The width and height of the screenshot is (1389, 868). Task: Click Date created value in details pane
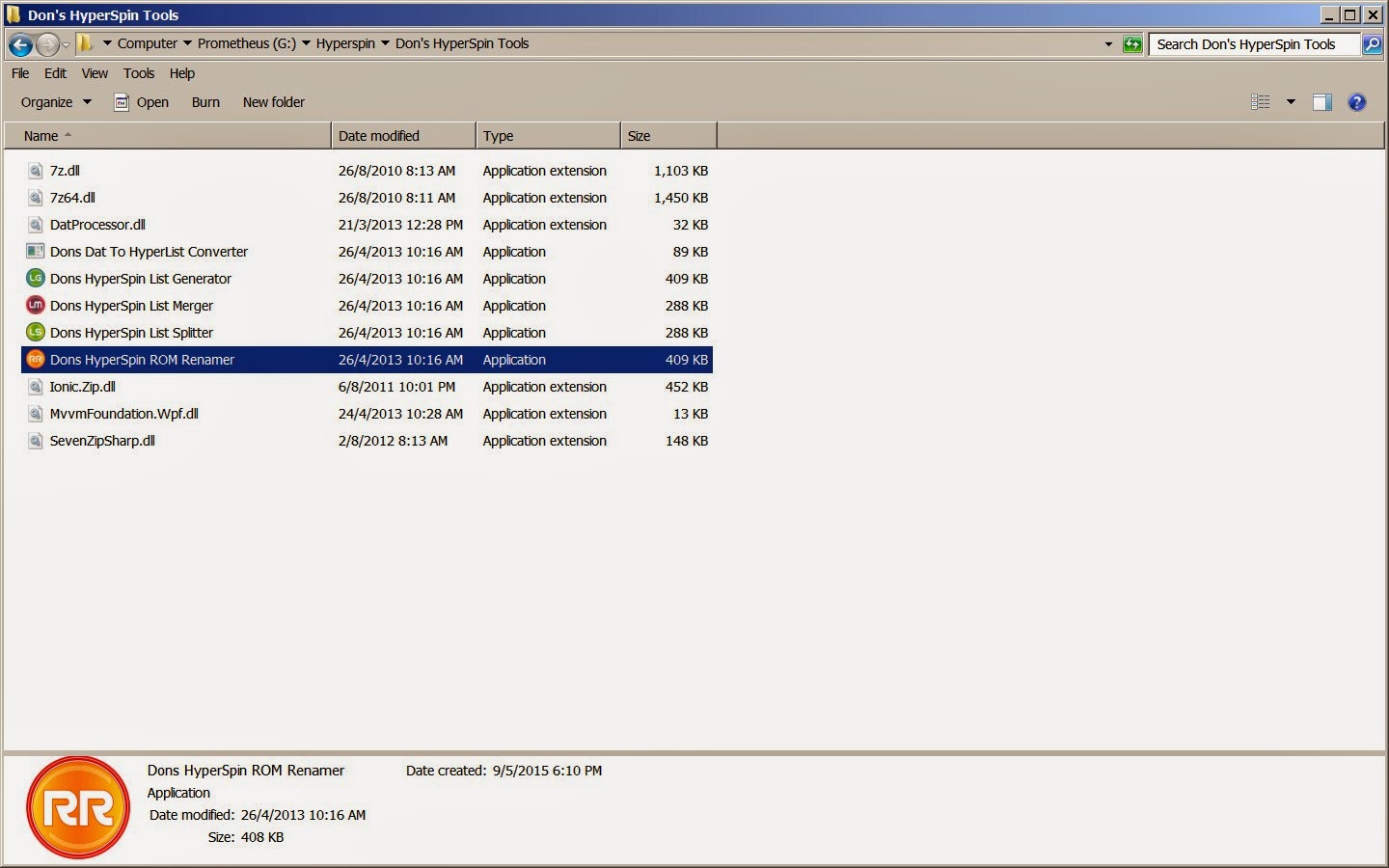click(x=547, y=771)
